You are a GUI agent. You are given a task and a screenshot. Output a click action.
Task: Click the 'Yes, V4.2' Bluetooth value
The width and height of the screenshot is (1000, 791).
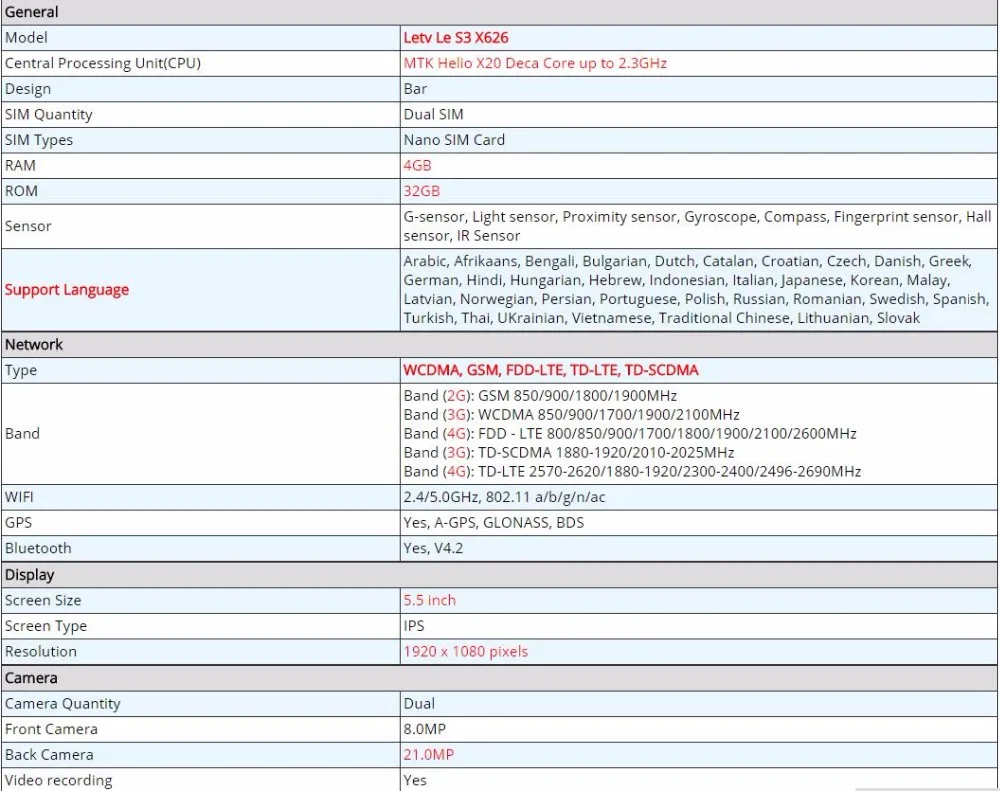pyautogui.click(x=433, y=548)
